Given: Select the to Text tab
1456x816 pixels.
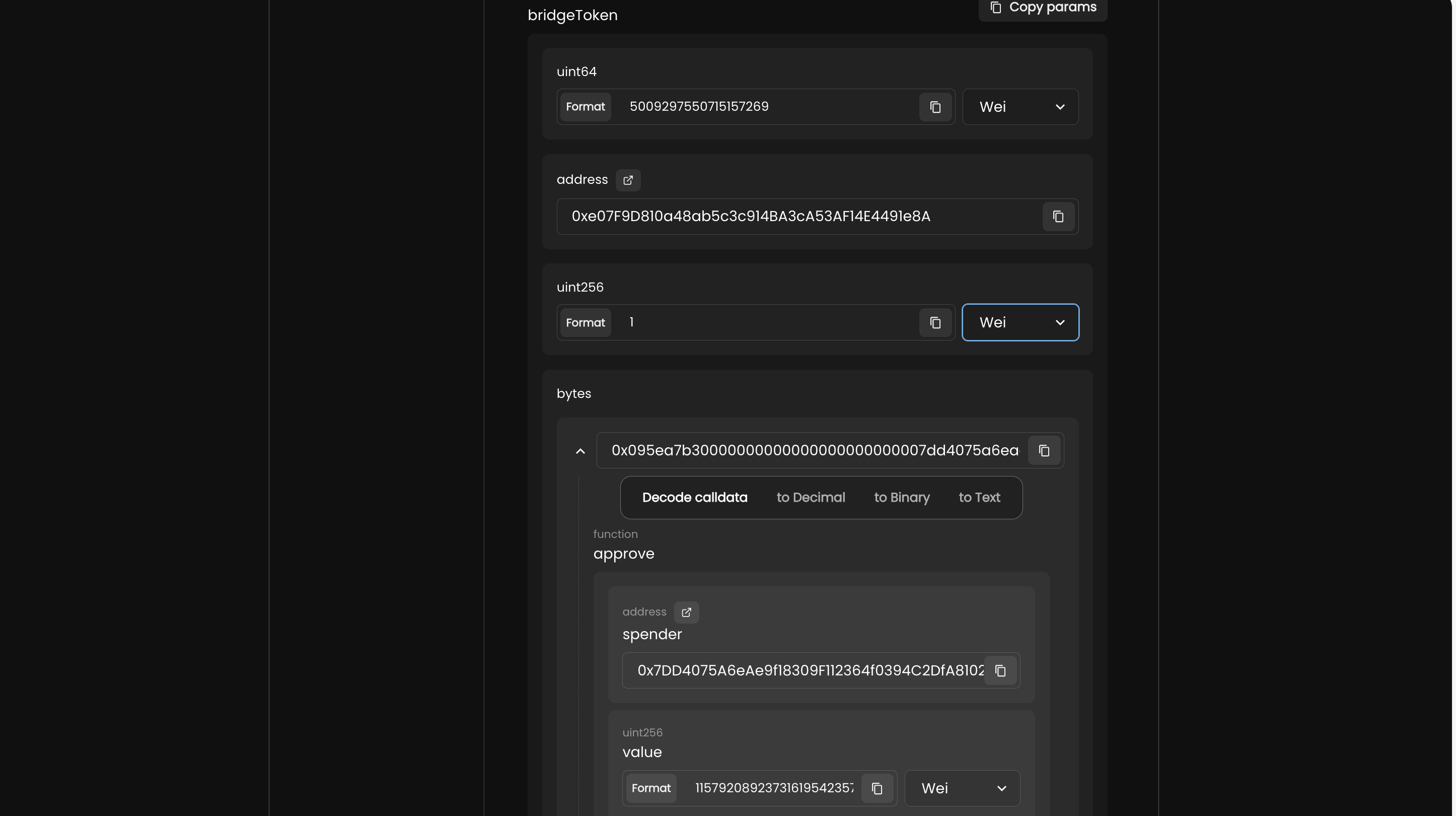Looking at the screenshot, I should point(978,498).
